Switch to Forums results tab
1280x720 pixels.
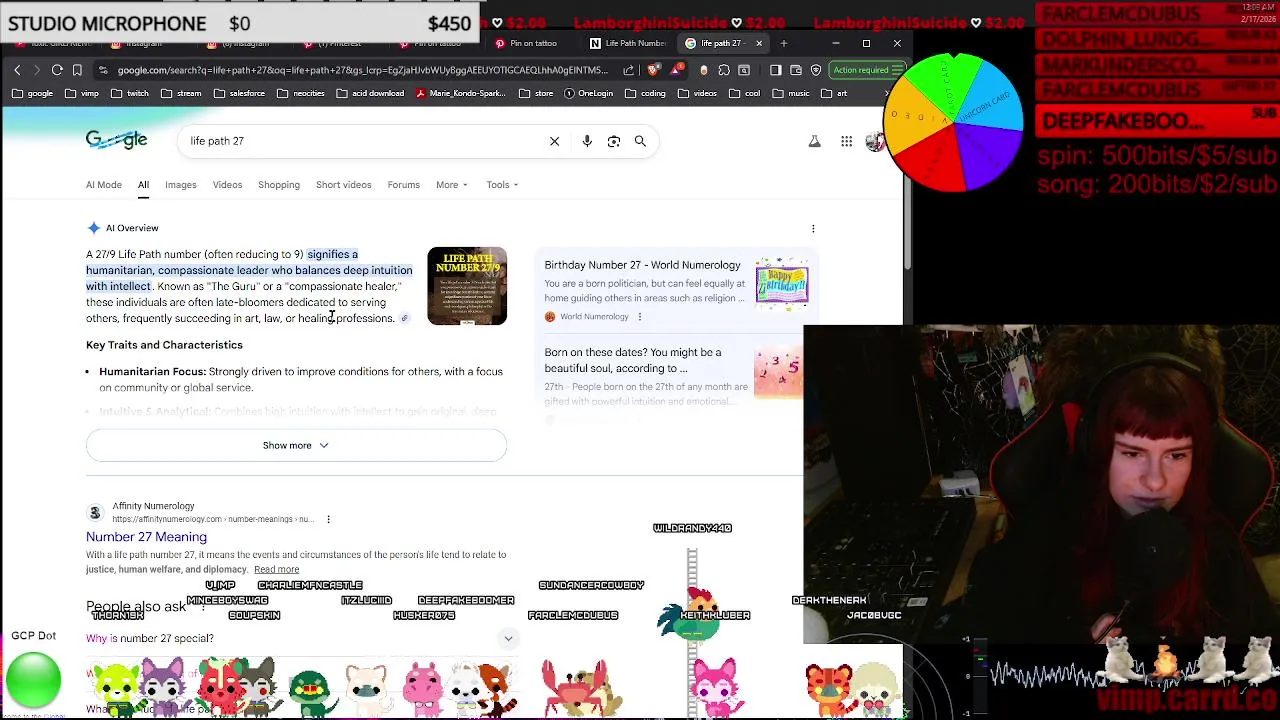404,185
